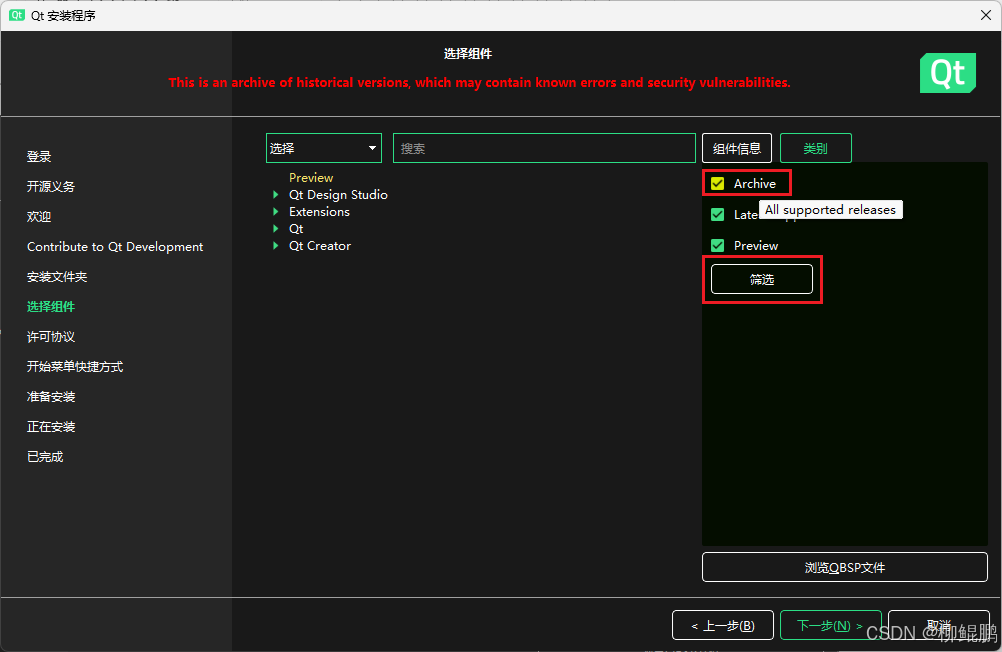Click the 筛选 filter button

coord(762,279)
